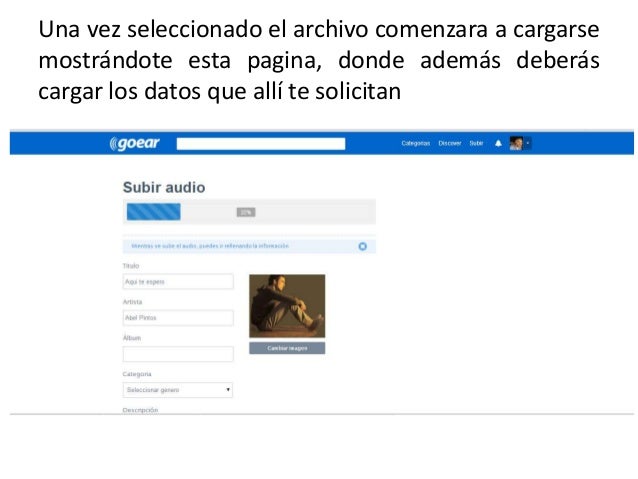Click the goear logo
Screen dimensions: 638x479
click(x=135, y=143)
